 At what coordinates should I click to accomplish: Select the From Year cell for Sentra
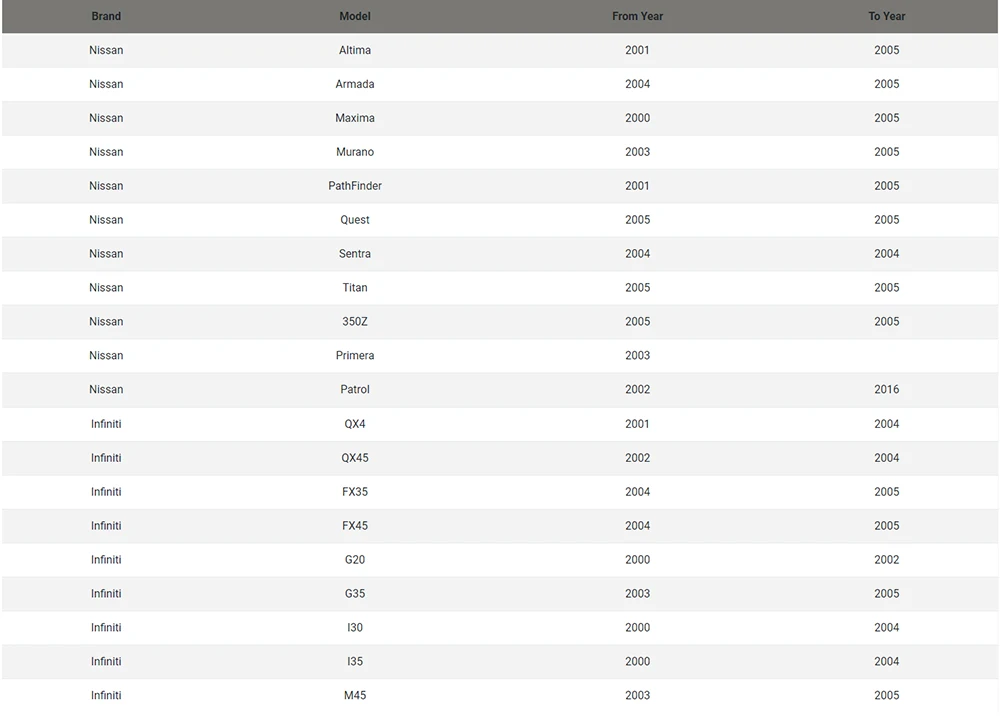637,254
